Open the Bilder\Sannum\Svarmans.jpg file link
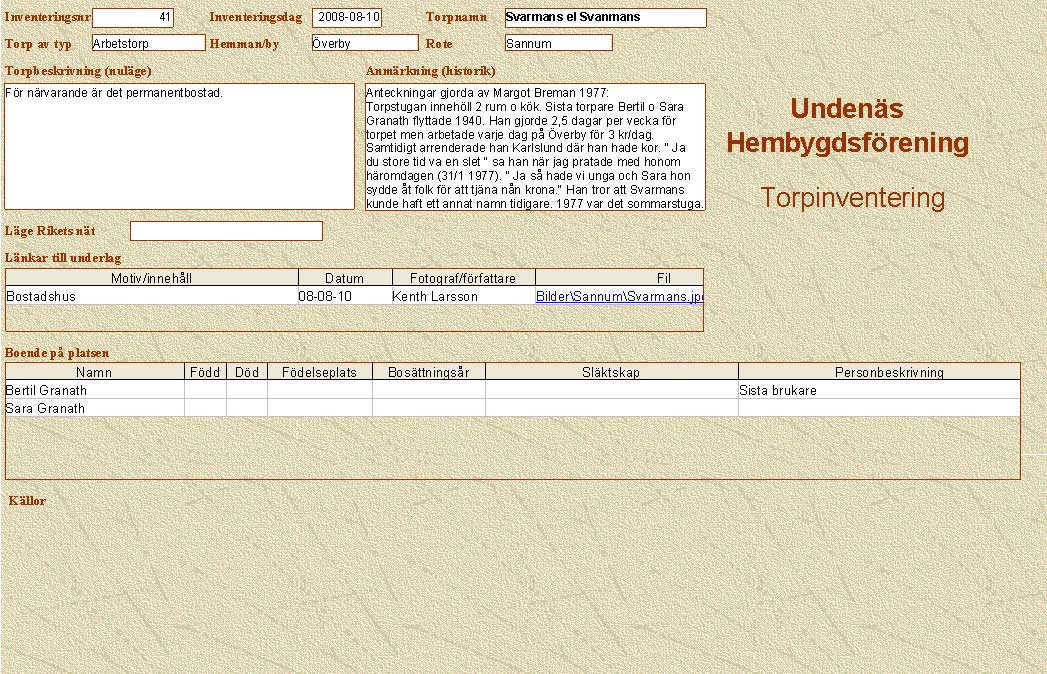1047x674 pixels. click(619, 297)
